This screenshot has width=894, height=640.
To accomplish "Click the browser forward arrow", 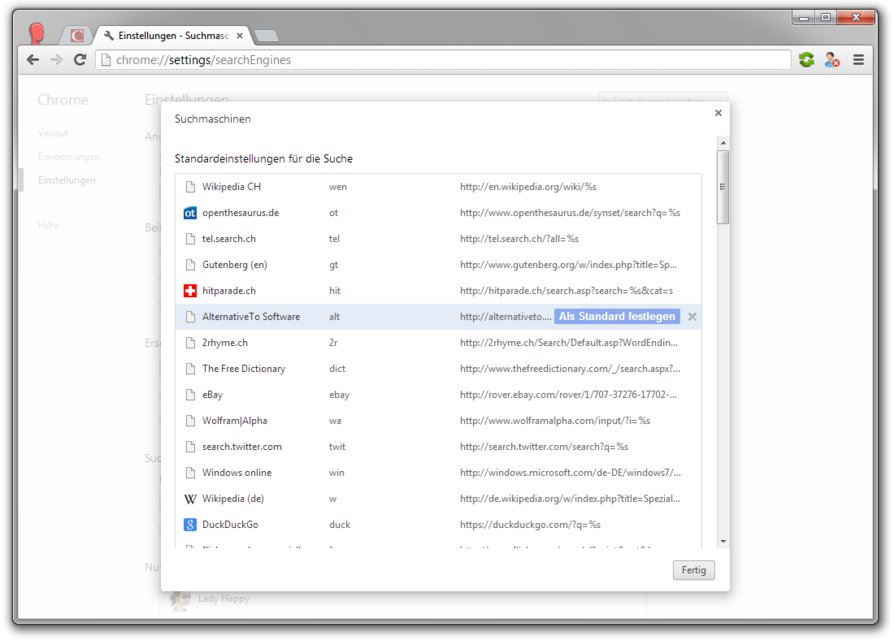I will (56, 60).
